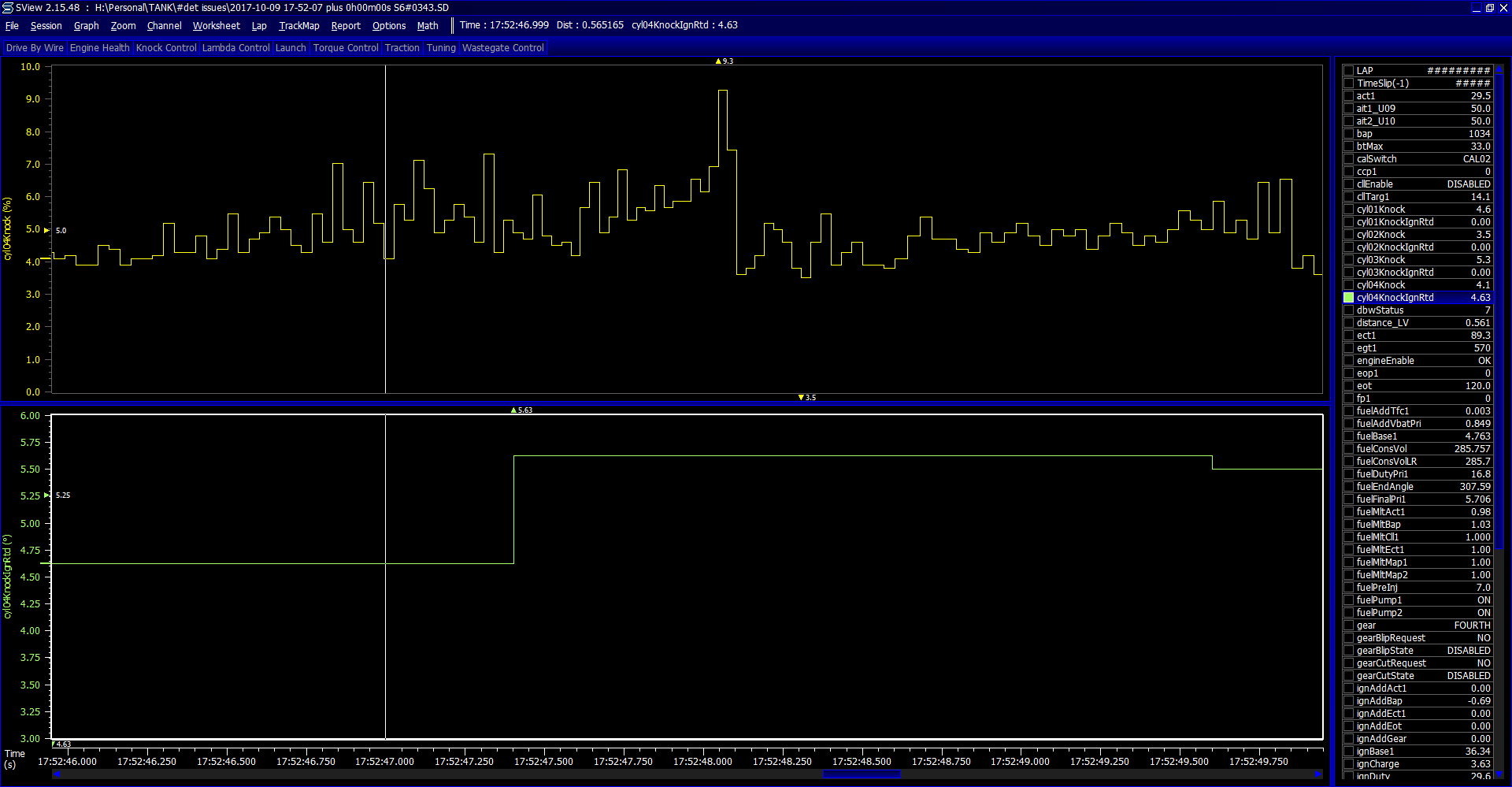
Task: Select the gearBlipRequest channel name
Action: [1391, 638]
